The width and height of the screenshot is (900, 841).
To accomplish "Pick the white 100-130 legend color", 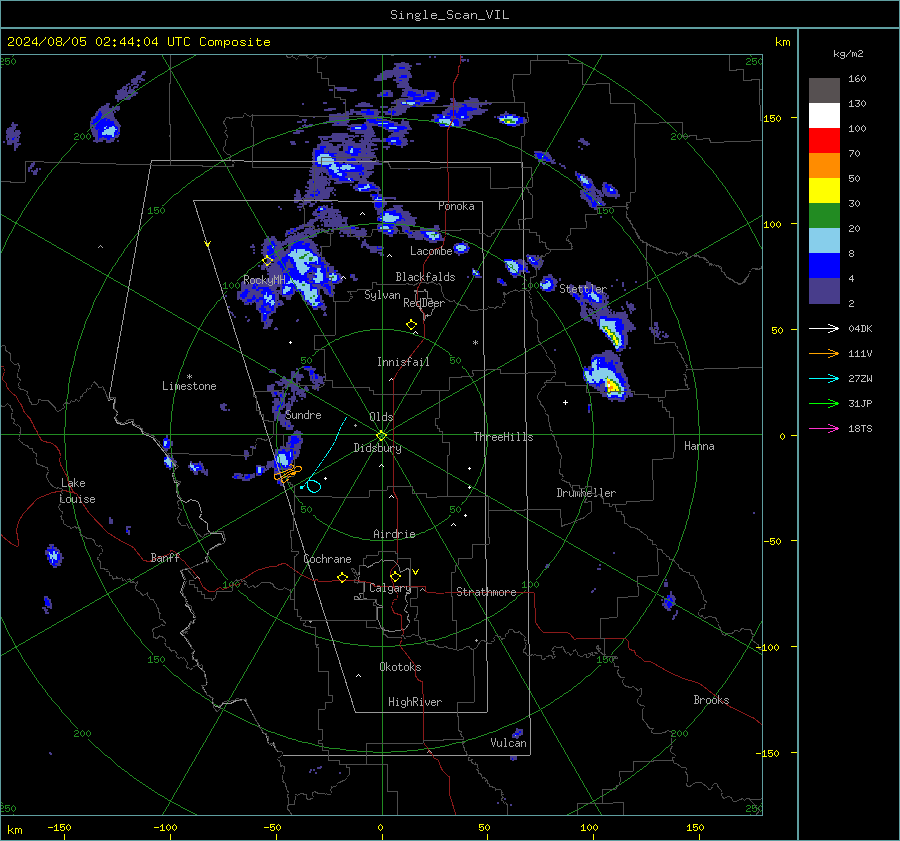I will pyautogui.click(x=824, y=116).
